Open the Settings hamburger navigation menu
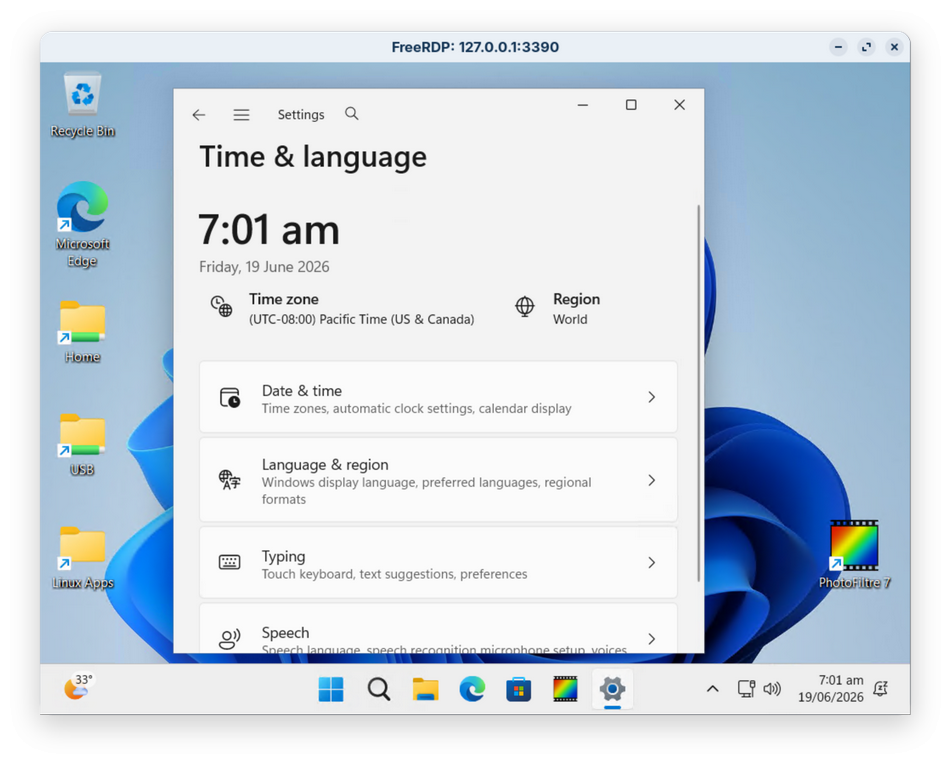This screenshot has height=763, width=950. [241, 115]
